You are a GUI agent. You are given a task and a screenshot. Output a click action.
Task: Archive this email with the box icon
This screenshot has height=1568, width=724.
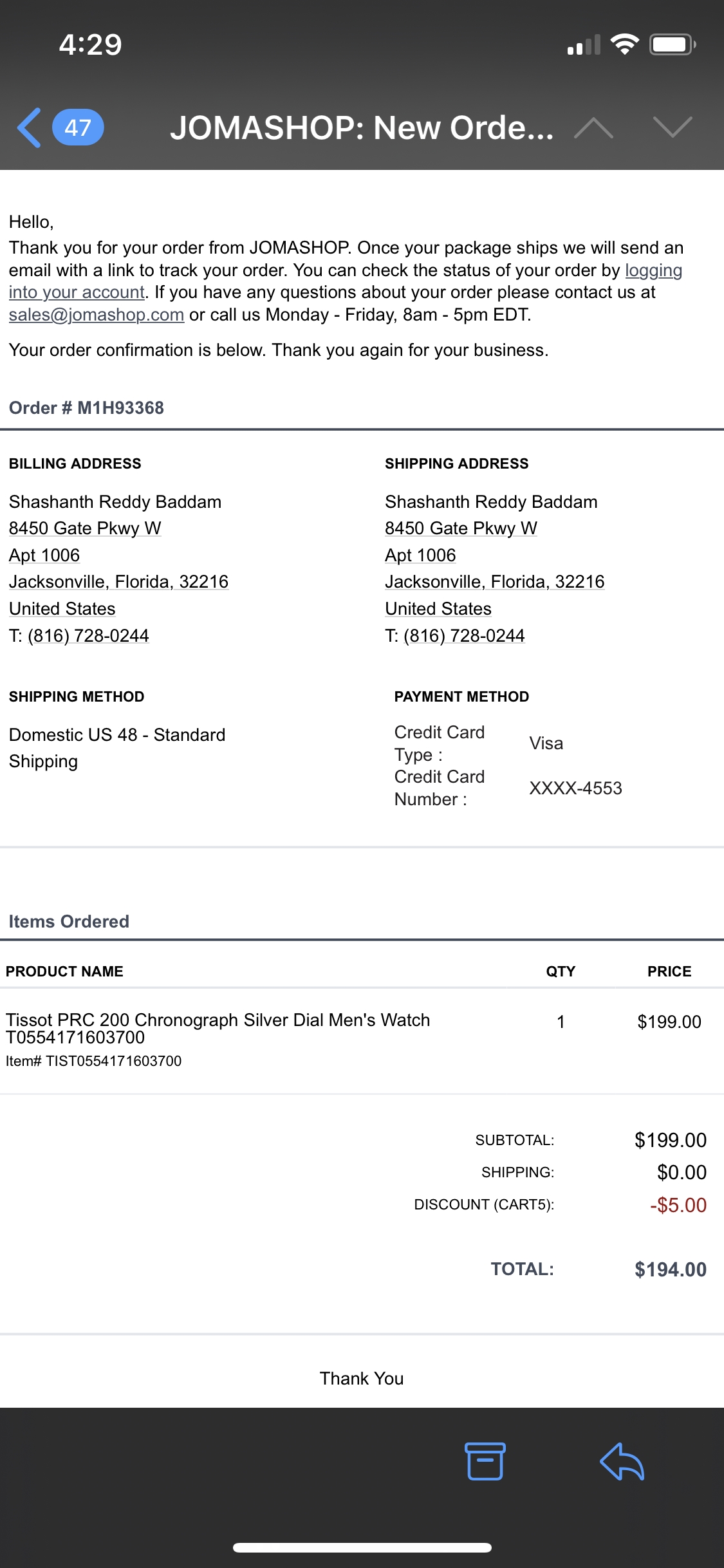point(485,1461)
